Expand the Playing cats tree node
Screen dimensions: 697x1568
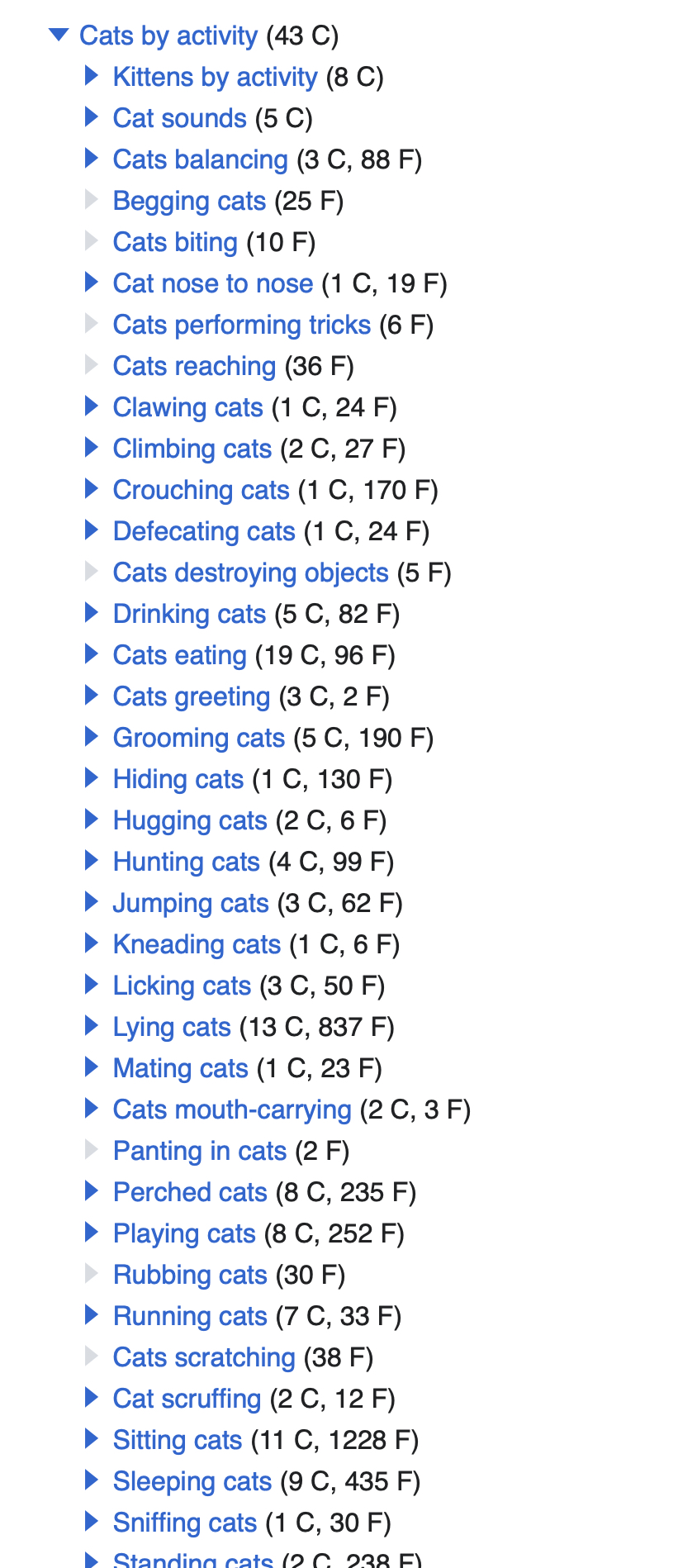[x=92, y=1233]
